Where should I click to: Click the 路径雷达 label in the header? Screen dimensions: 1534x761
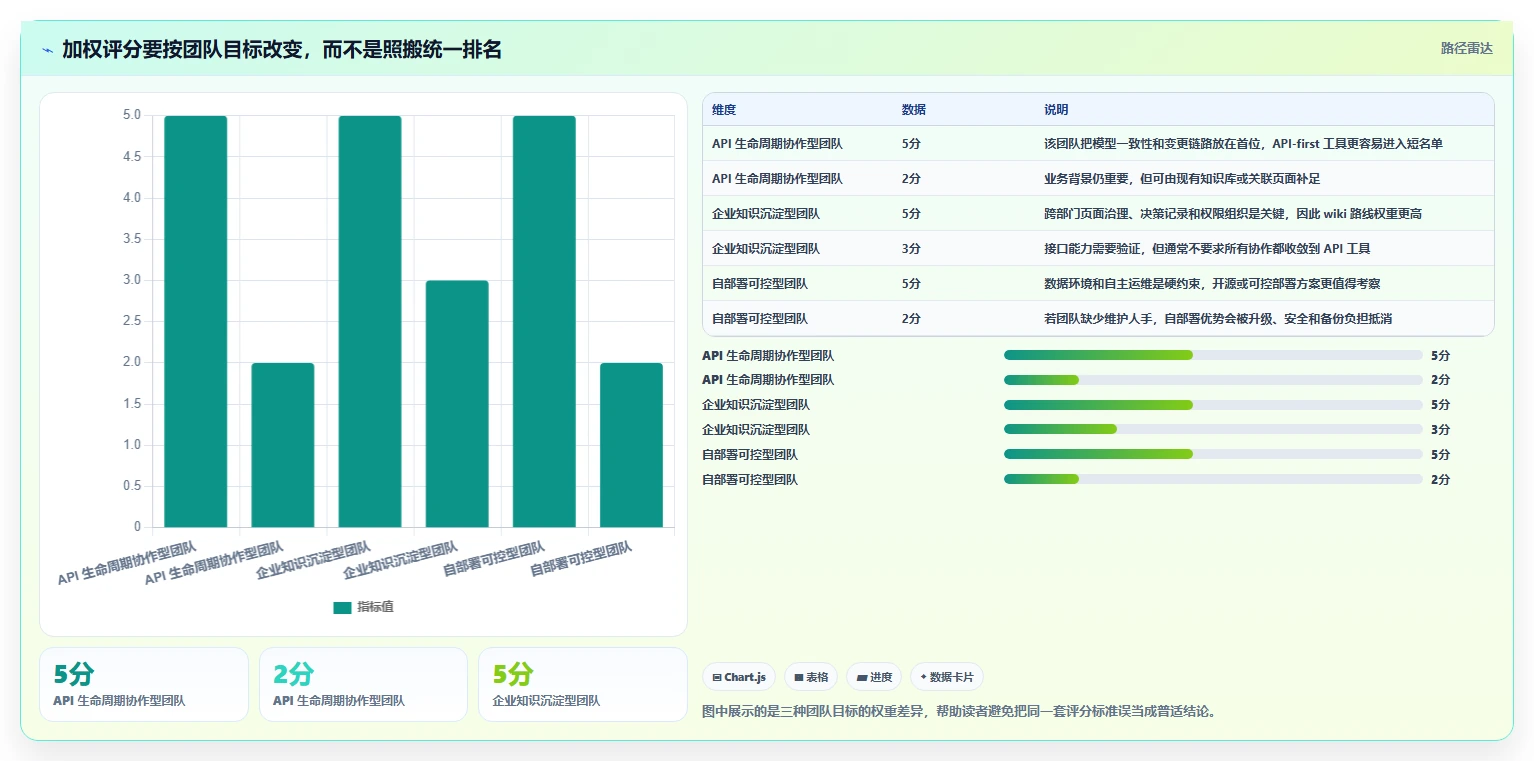[x=1466, y=48]
